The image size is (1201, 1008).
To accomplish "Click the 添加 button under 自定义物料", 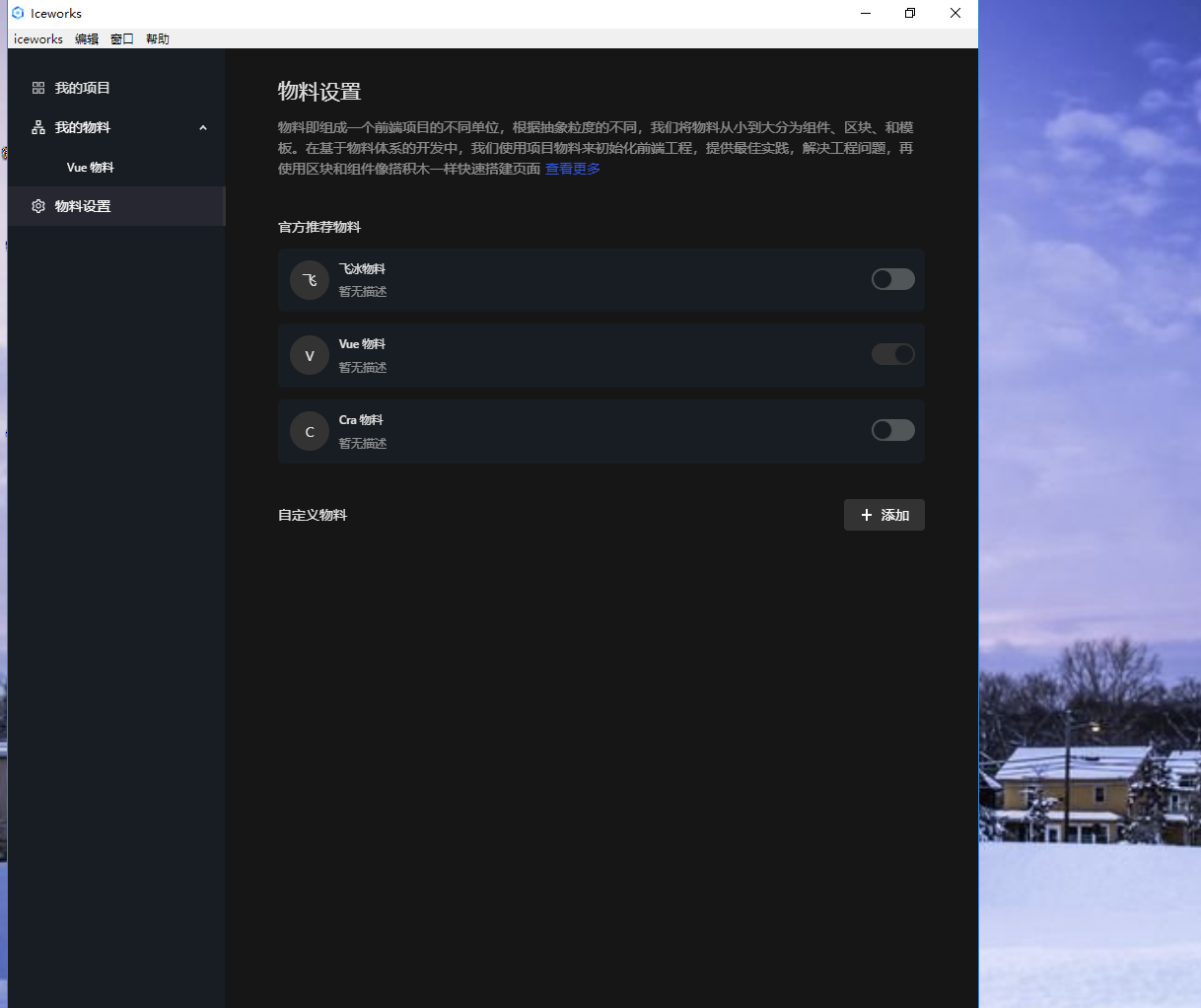I will [883, 514].
